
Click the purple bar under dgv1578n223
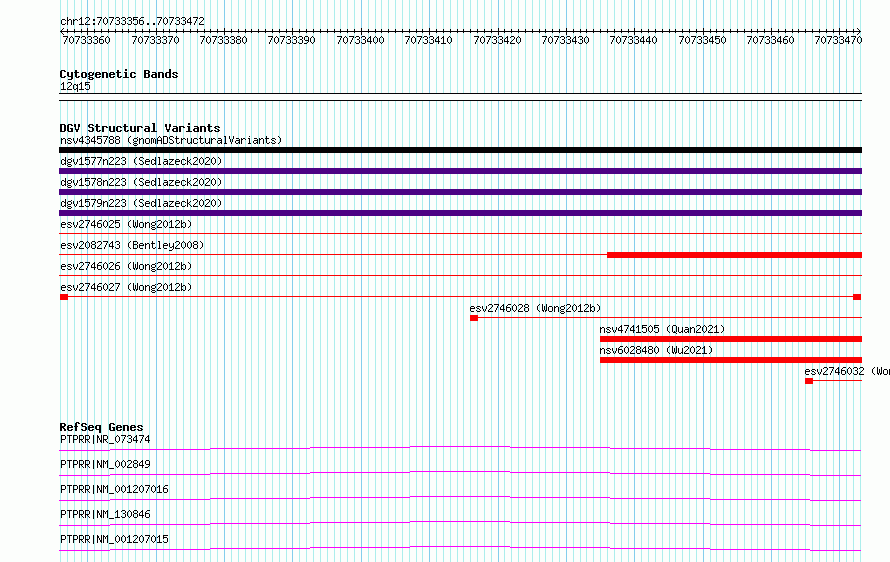pyautogui.click(x=460, y=192)
